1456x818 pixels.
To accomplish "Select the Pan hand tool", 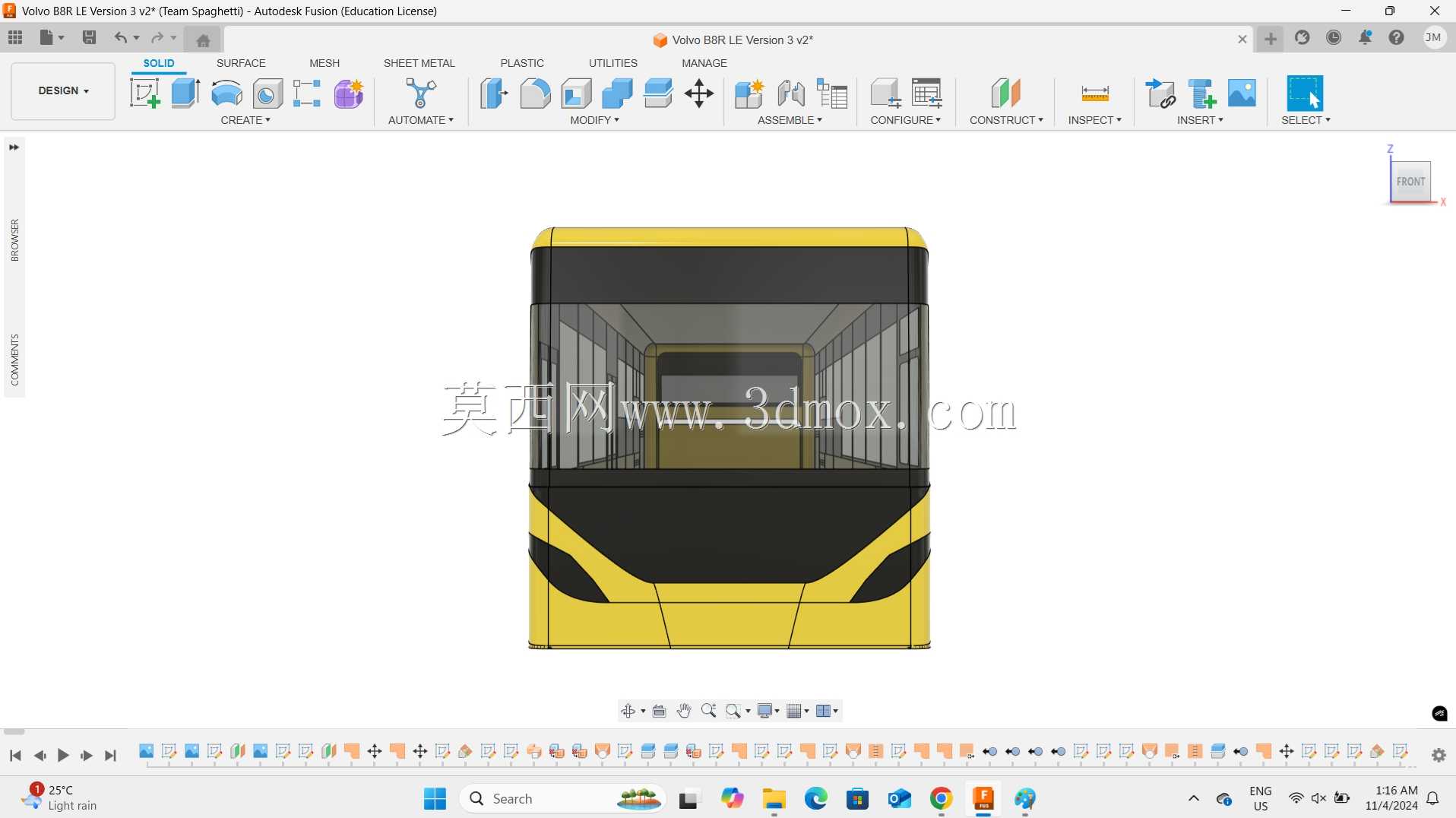I will [x=684, y=711].
